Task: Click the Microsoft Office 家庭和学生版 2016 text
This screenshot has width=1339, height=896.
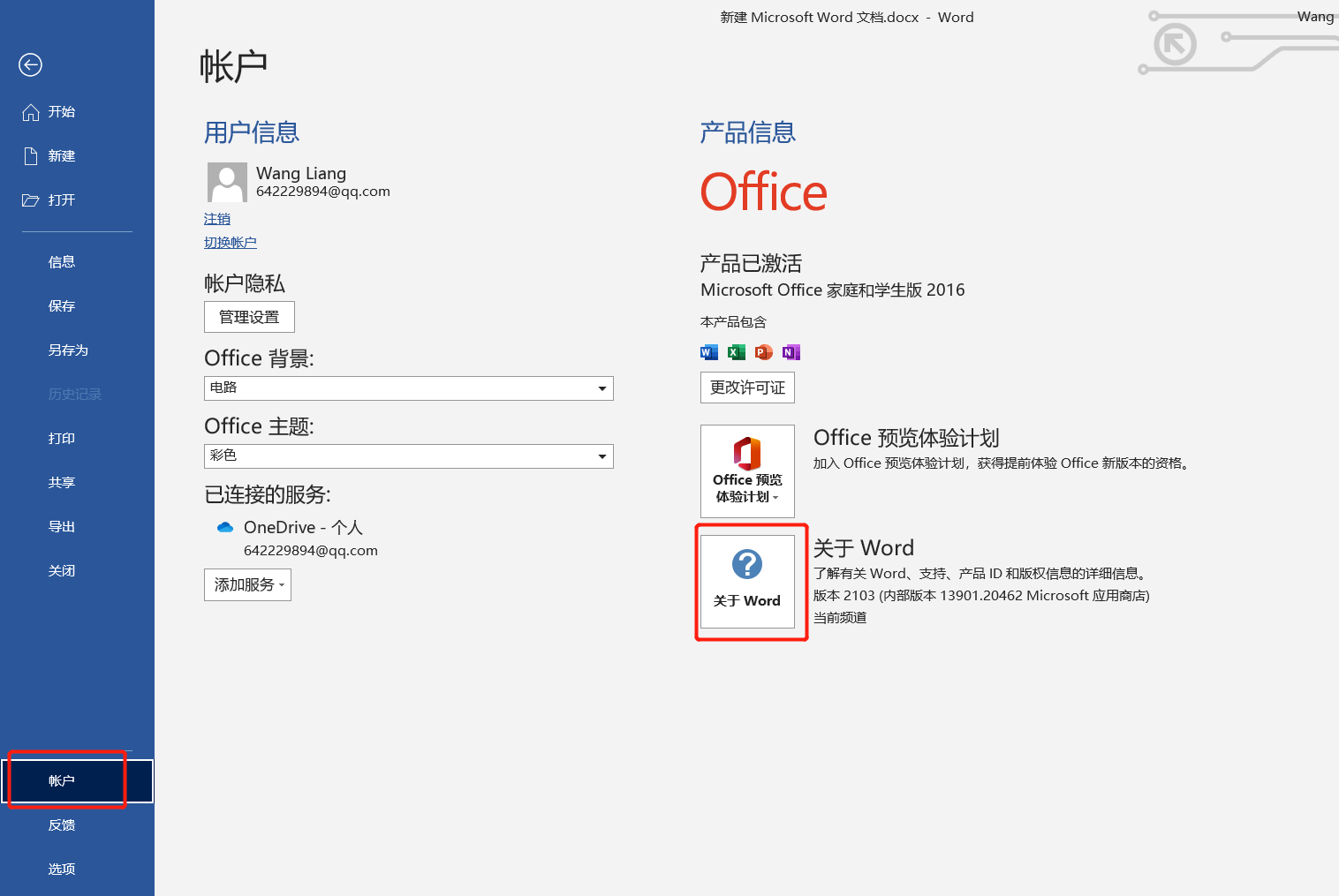Action: [833, 290]
